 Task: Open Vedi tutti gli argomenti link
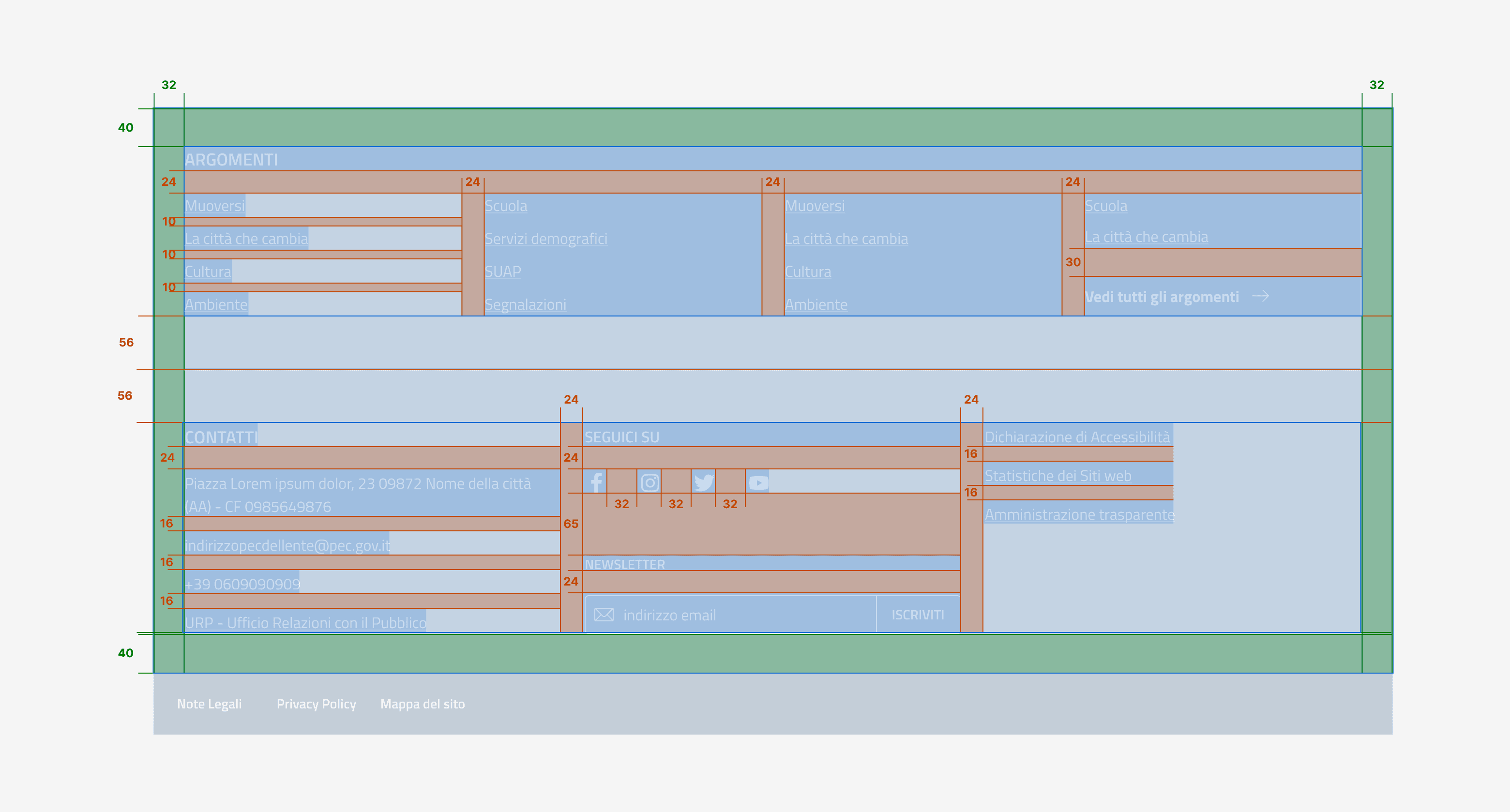[x=1162, y=297]
